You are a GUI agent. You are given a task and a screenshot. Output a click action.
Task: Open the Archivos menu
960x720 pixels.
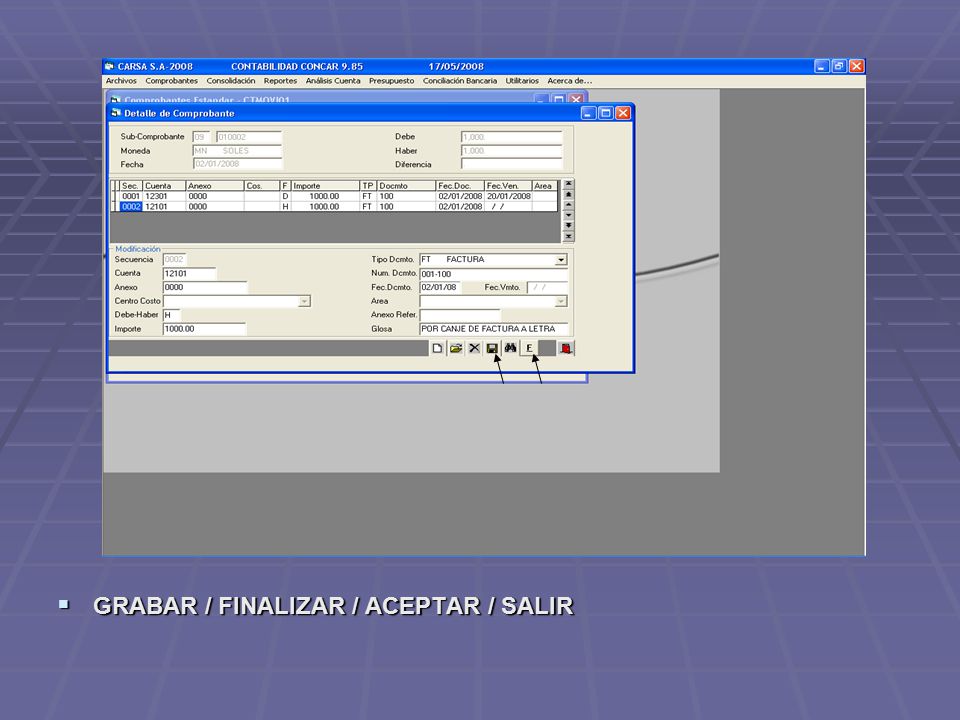click(121, 81)
